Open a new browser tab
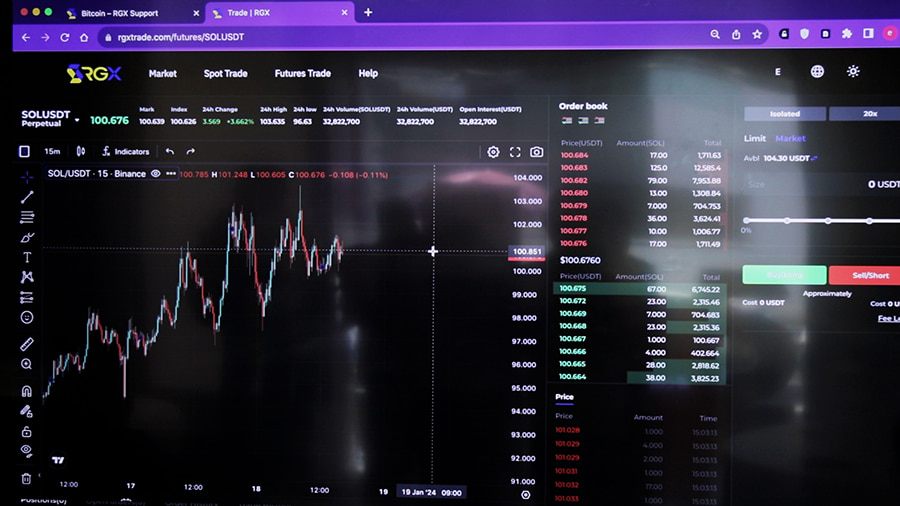The width and height of the screenshot is (900, 506). click(x=368, y=12)
